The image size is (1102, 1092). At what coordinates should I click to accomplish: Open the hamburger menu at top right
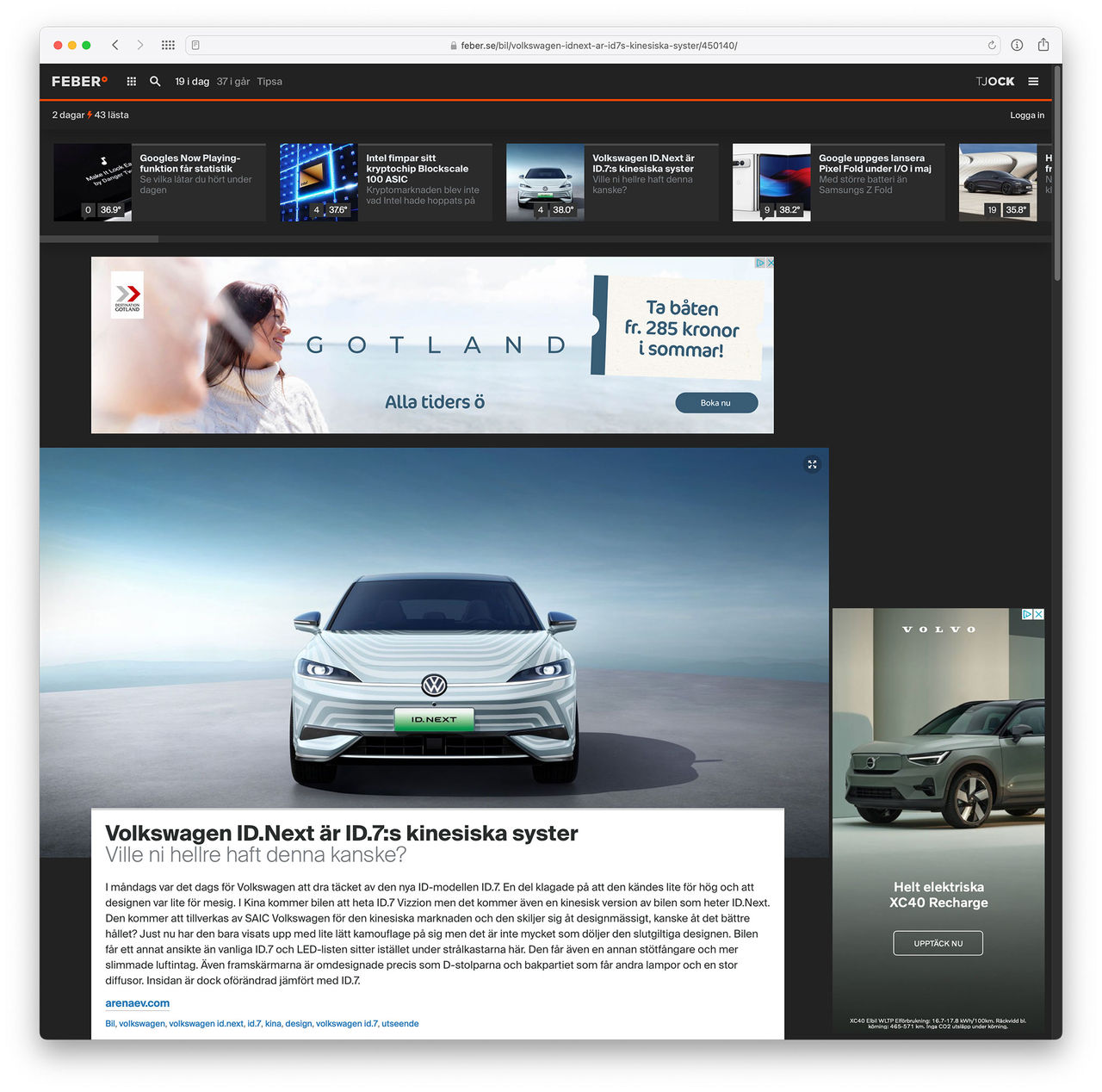pos(1033,82)
